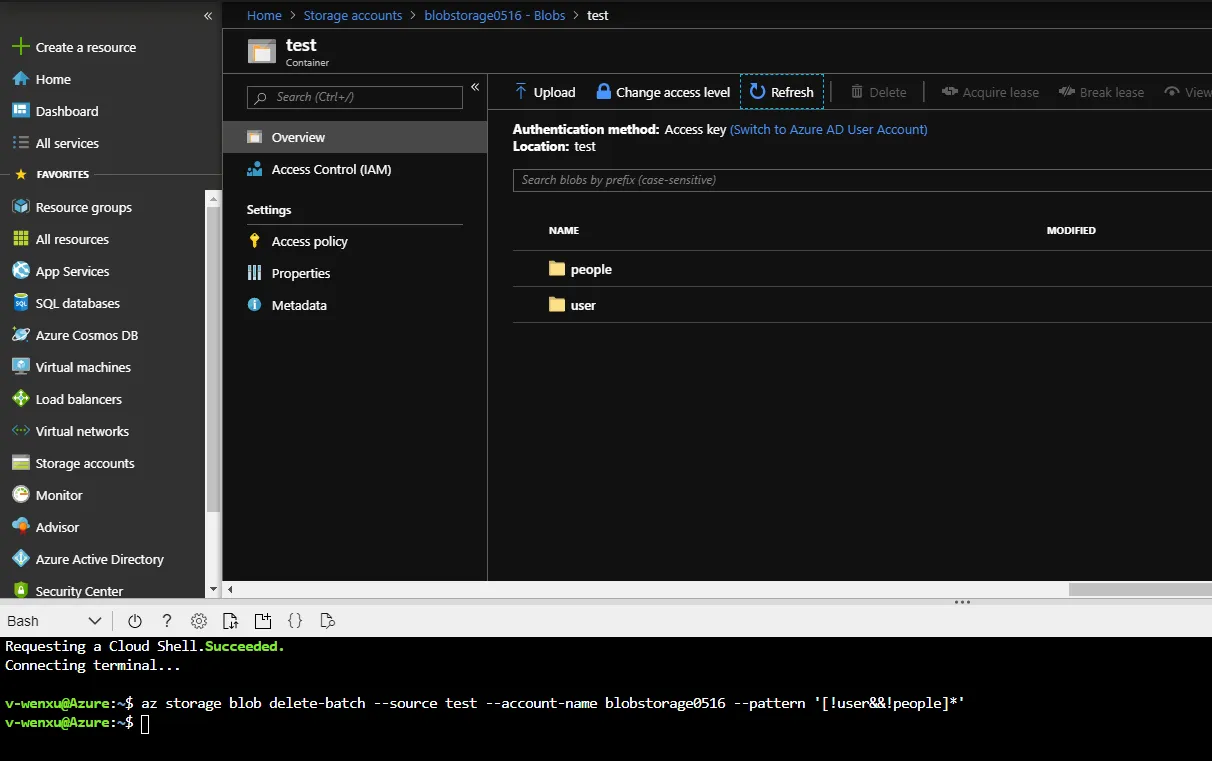Image resolution: width=1212 pixels, height=761 pixels.
Task: Go to Storage accounts breadcrumb link
Action: point(353,15)
